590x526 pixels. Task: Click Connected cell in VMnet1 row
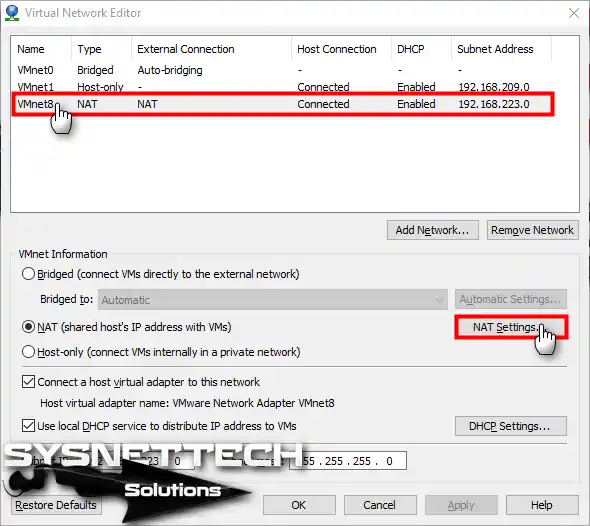click(x=323, y=87)
